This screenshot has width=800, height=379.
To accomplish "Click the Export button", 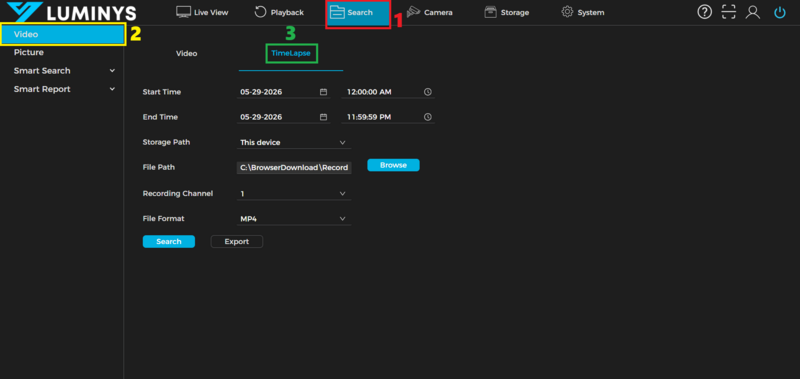I will click(x=237, y=241).
